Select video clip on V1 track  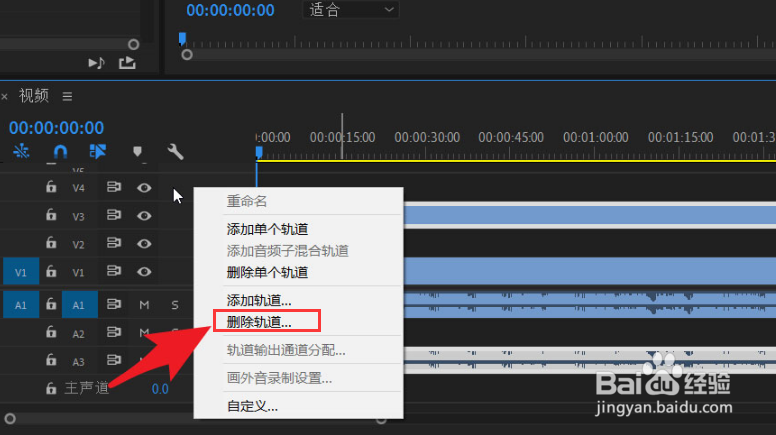tap(590, 271)
